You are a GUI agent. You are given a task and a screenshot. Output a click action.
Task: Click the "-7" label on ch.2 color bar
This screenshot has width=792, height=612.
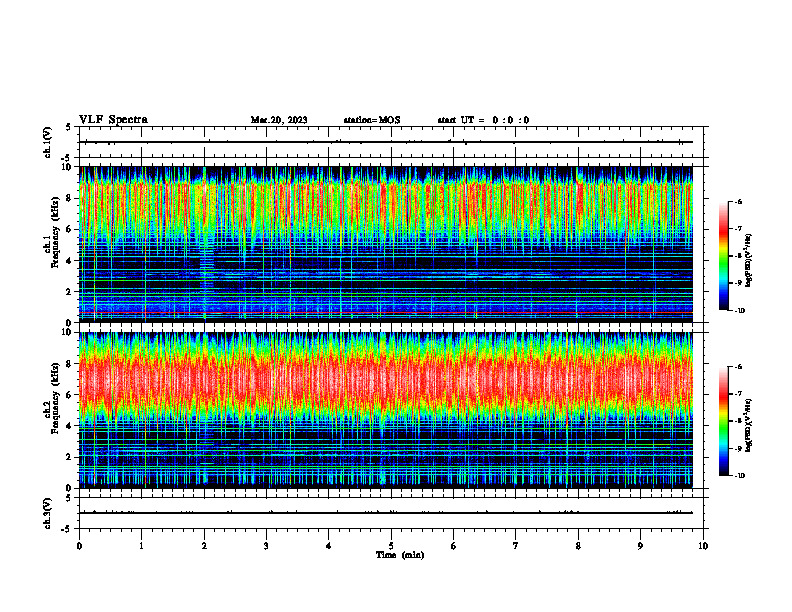[737, 394]
